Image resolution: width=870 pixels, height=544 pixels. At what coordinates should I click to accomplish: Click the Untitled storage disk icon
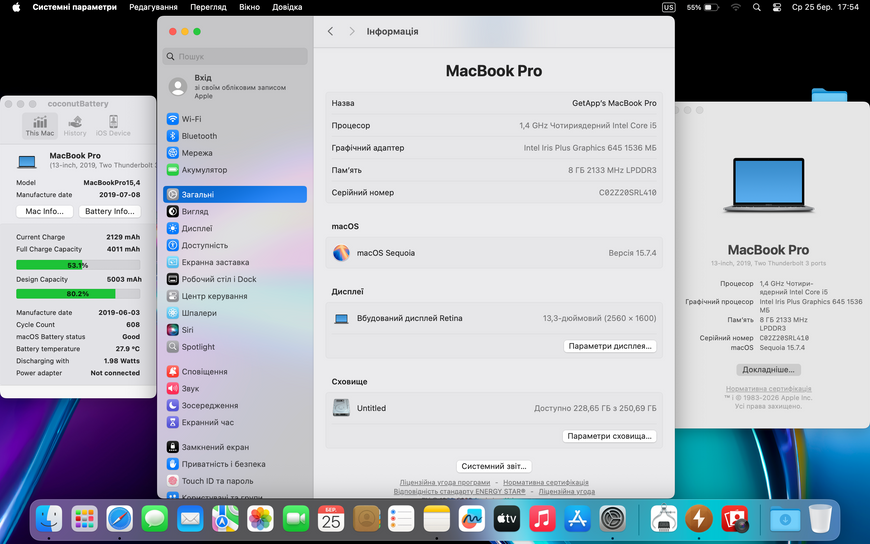(341, 407)
